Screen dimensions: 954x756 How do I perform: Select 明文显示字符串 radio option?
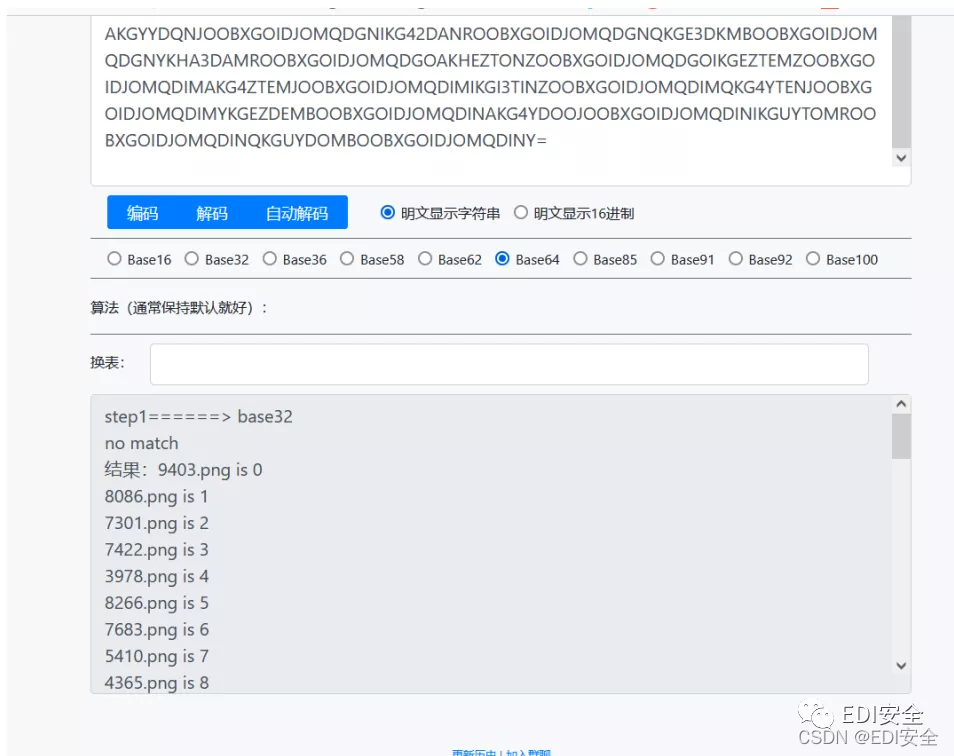(x=388, y=213)
